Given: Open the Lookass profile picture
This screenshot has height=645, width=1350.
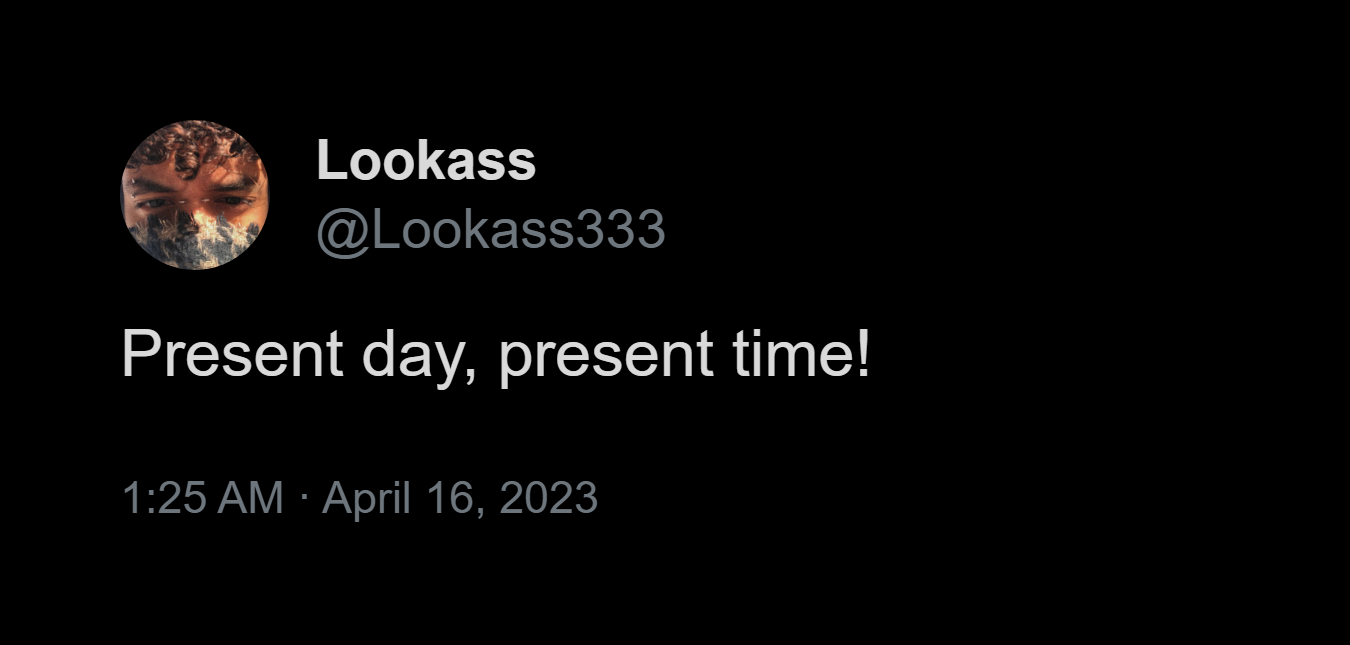Looking at the screenshot, I should [195, 195].
